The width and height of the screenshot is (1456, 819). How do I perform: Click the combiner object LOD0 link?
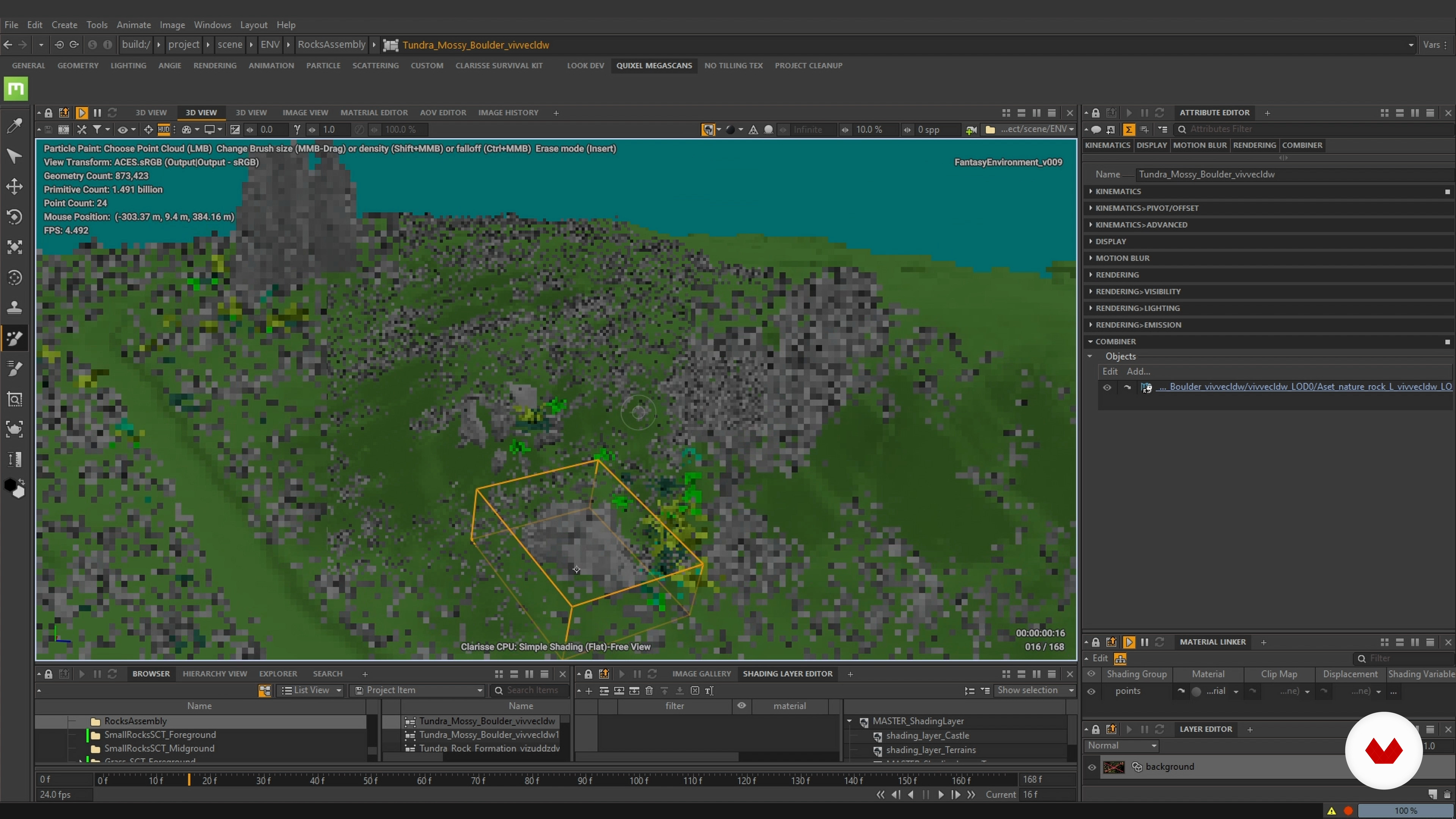[x=1304, y=387]
